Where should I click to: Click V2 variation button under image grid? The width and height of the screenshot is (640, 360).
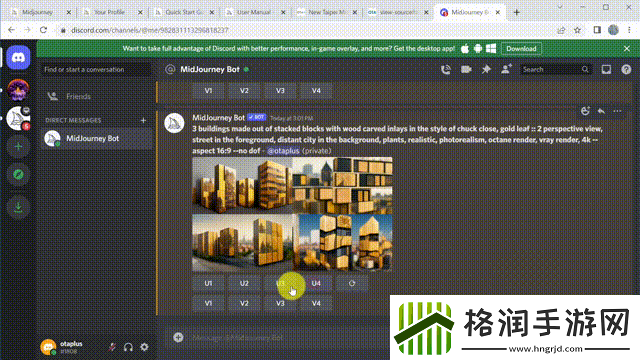pos(244,303)
